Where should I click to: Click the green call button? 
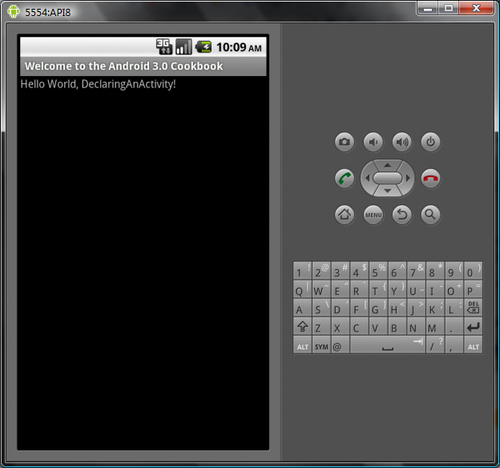(344, 178)
